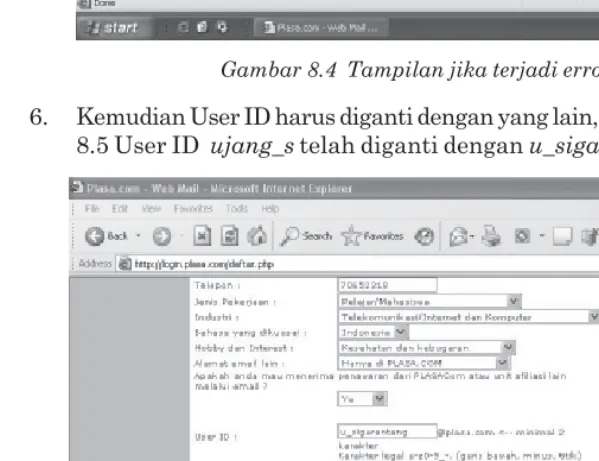Click the Mail envelope icon
Viewport: 599px width, 461px height.
(x=459, y=236)
